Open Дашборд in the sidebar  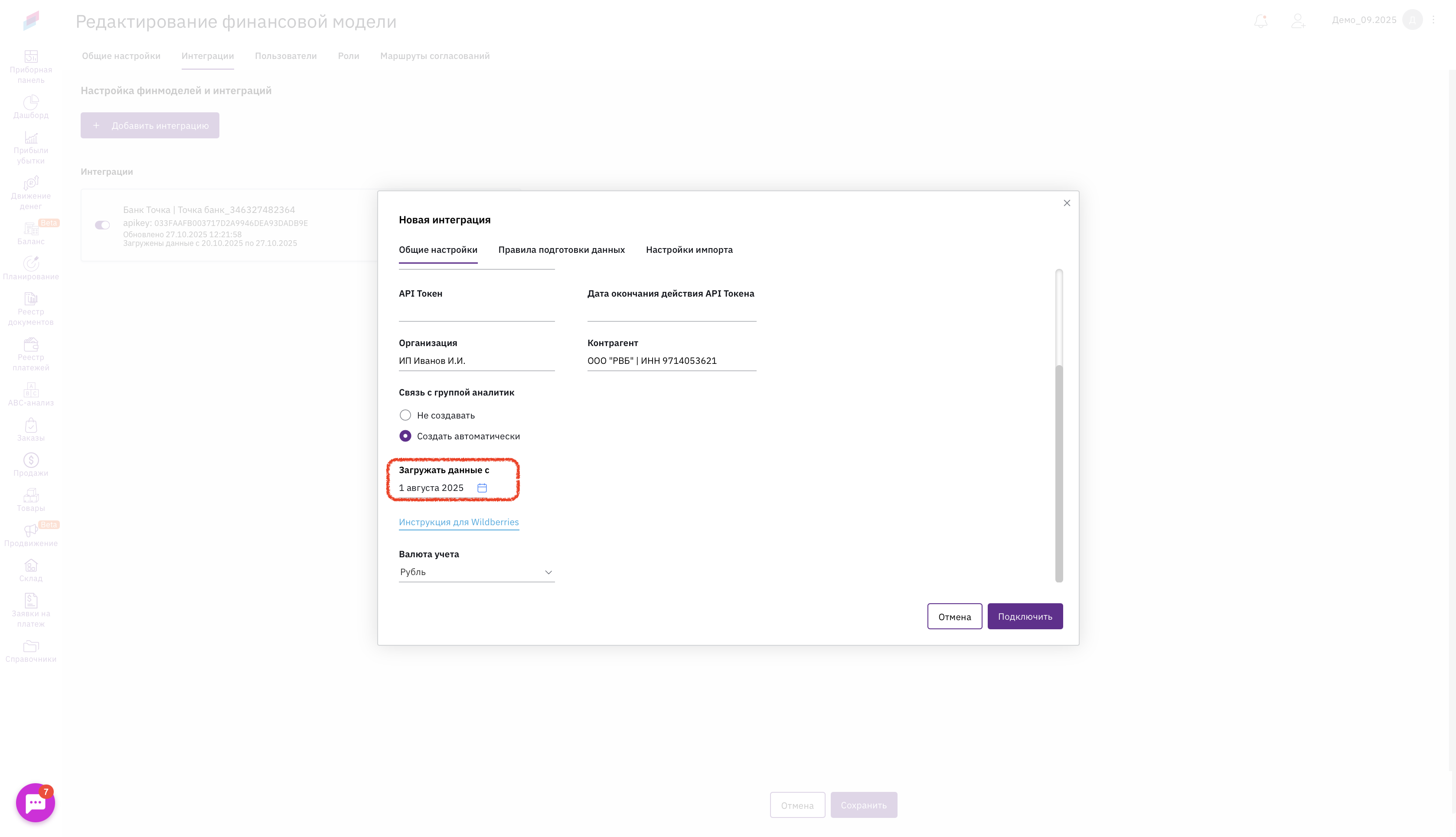[31, 107]
